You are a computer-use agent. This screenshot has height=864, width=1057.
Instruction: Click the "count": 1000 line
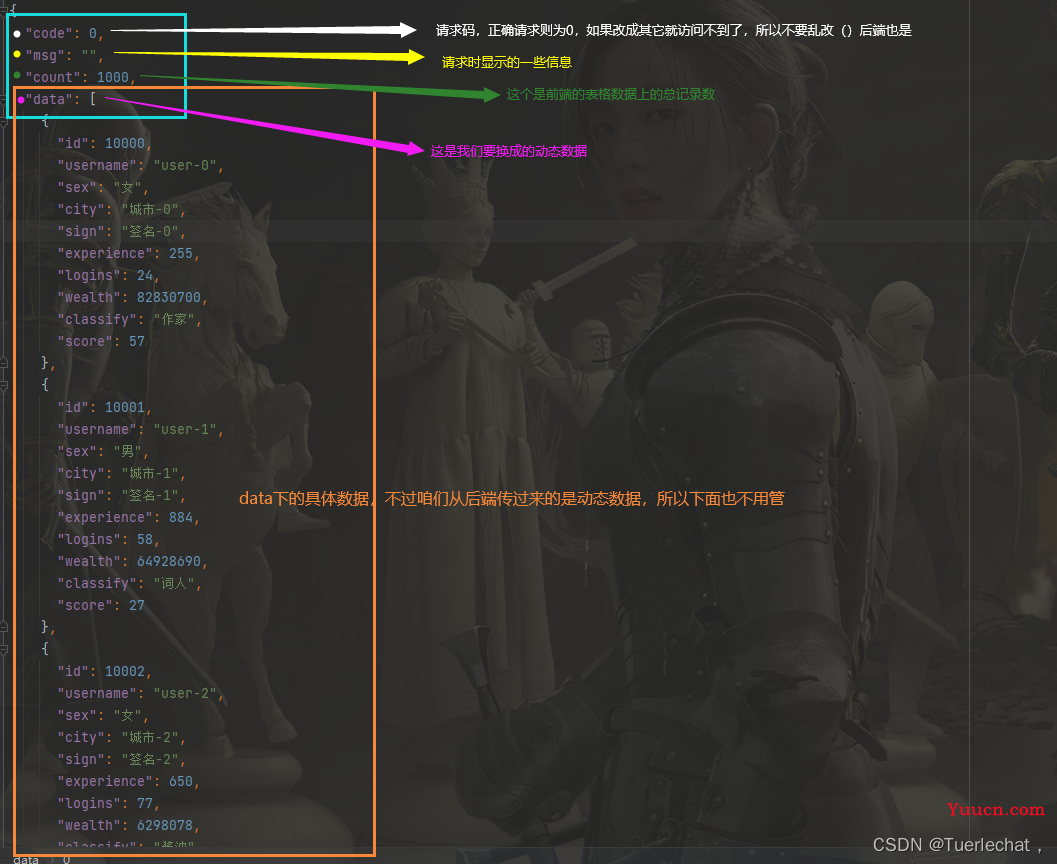pos(80,78)
